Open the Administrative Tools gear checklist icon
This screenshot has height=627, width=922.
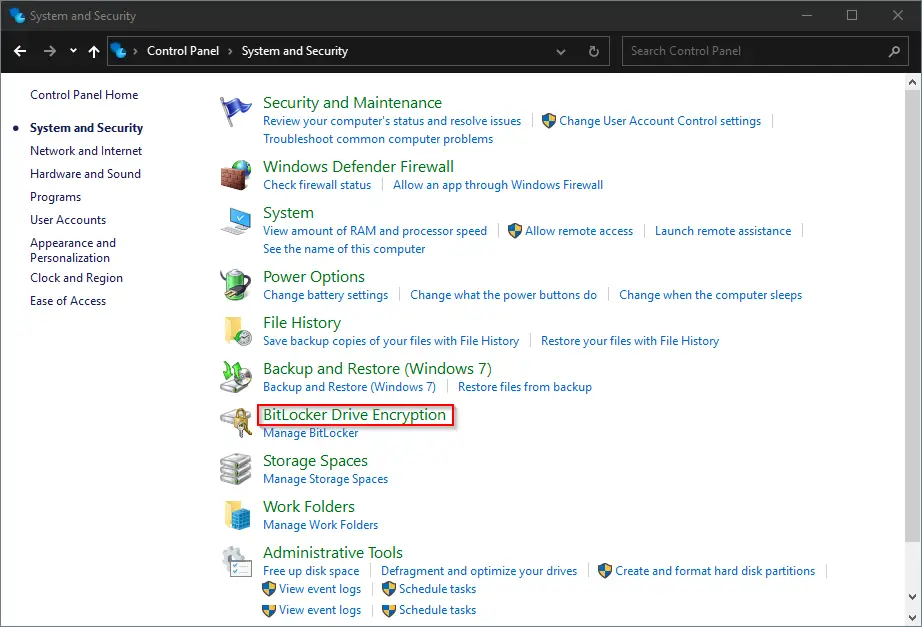tap(237, 561)
